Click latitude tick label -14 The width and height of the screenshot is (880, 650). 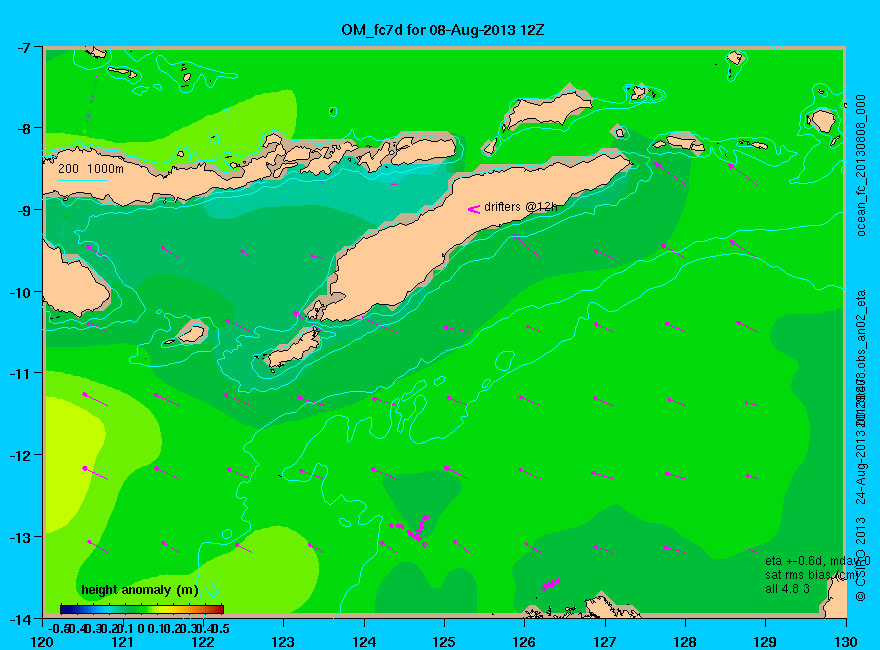[x=20, y=619]
